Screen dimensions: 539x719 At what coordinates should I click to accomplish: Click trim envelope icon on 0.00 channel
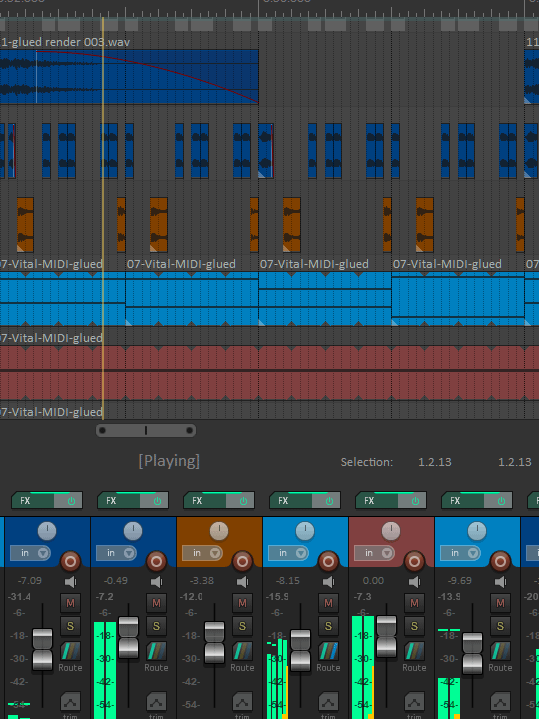pos(414,702)
